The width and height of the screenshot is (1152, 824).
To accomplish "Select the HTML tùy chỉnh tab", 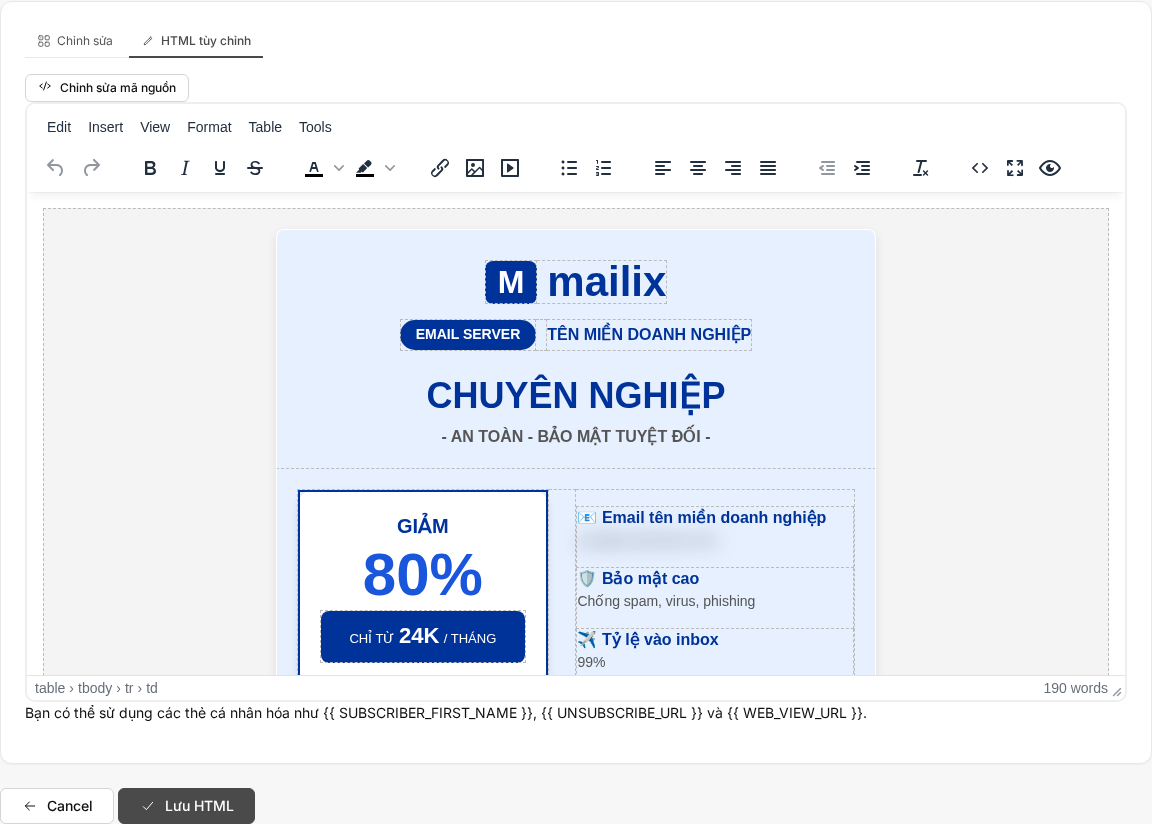I will point(196,41).
